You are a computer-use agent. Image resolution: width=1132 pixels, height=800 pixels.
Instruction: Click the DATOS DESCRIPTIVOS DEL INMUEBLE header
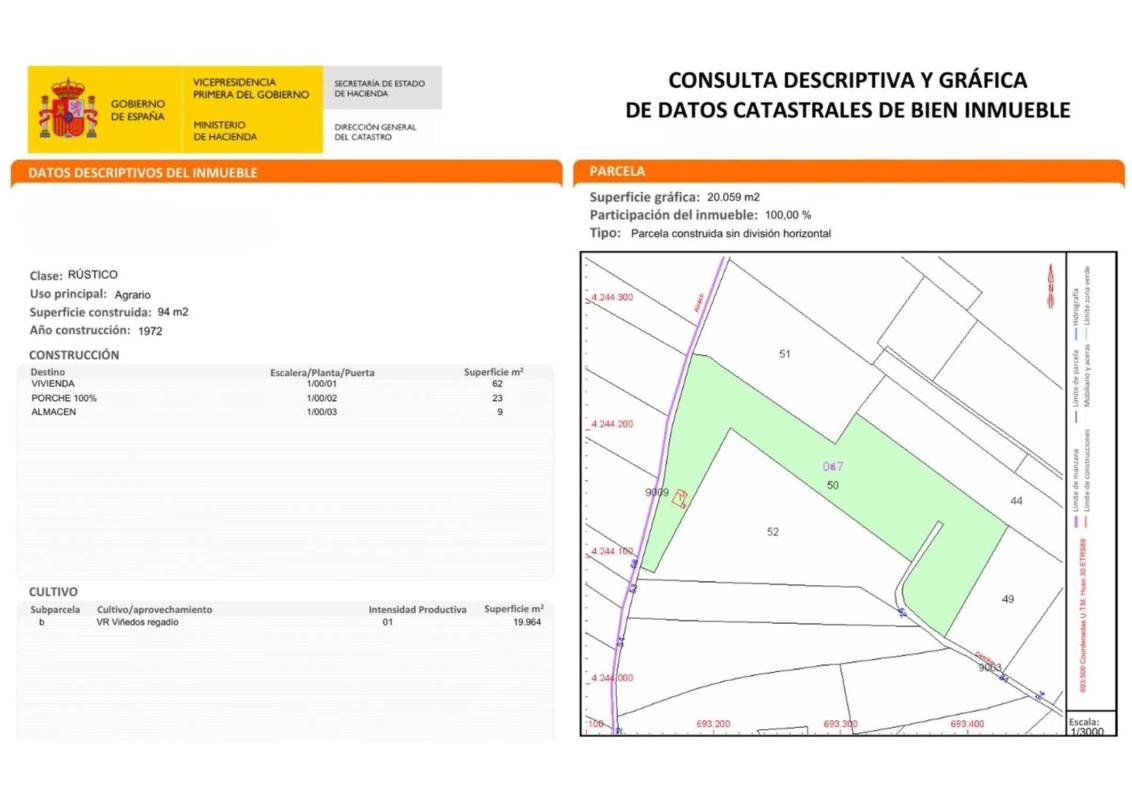click(x=143, y=173)
